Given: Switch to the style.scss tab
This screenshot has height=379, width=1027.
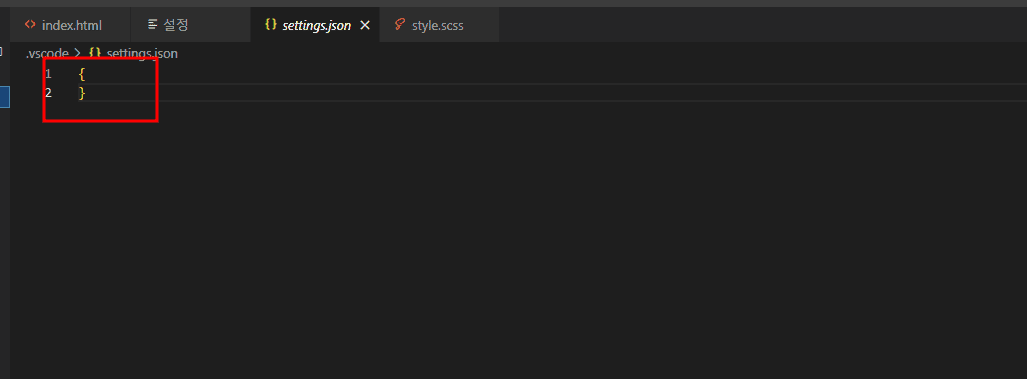Looking at the screenshot, I should [x=439, y=26].
